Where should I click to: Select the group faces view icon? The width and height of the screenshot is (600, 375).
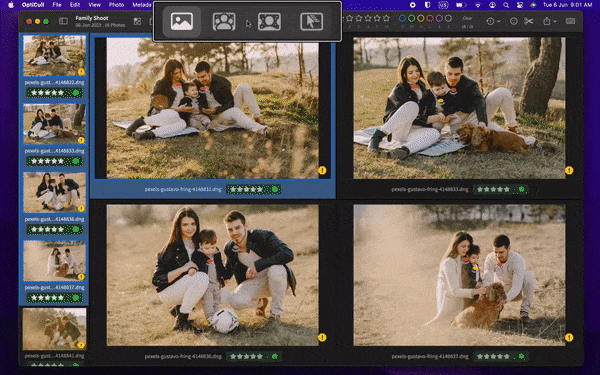point(224,21)
